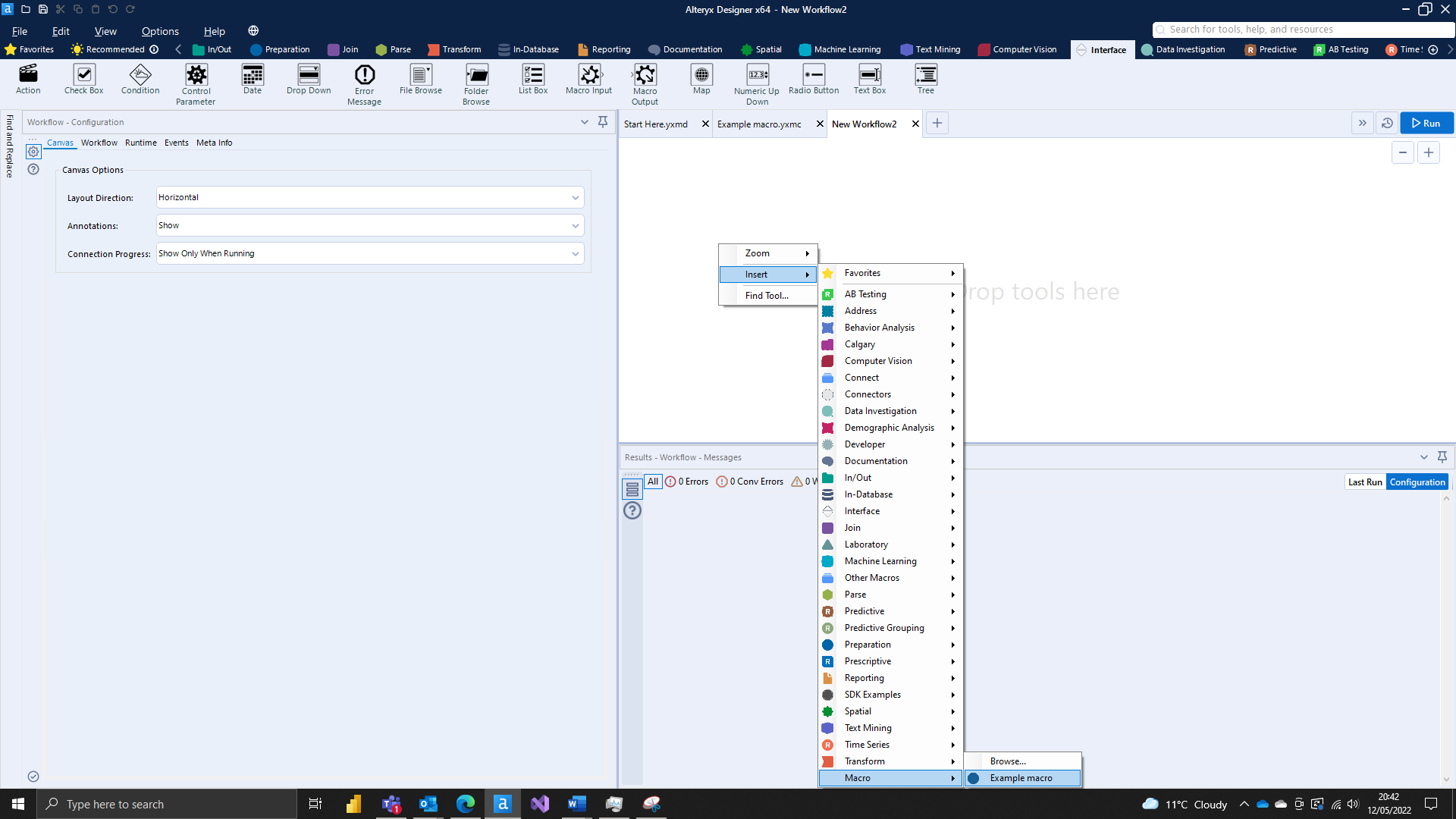Choose Example macro from the Macro submenu
This screenshot has width=1456, height=819.
[x=1021, y=777]
